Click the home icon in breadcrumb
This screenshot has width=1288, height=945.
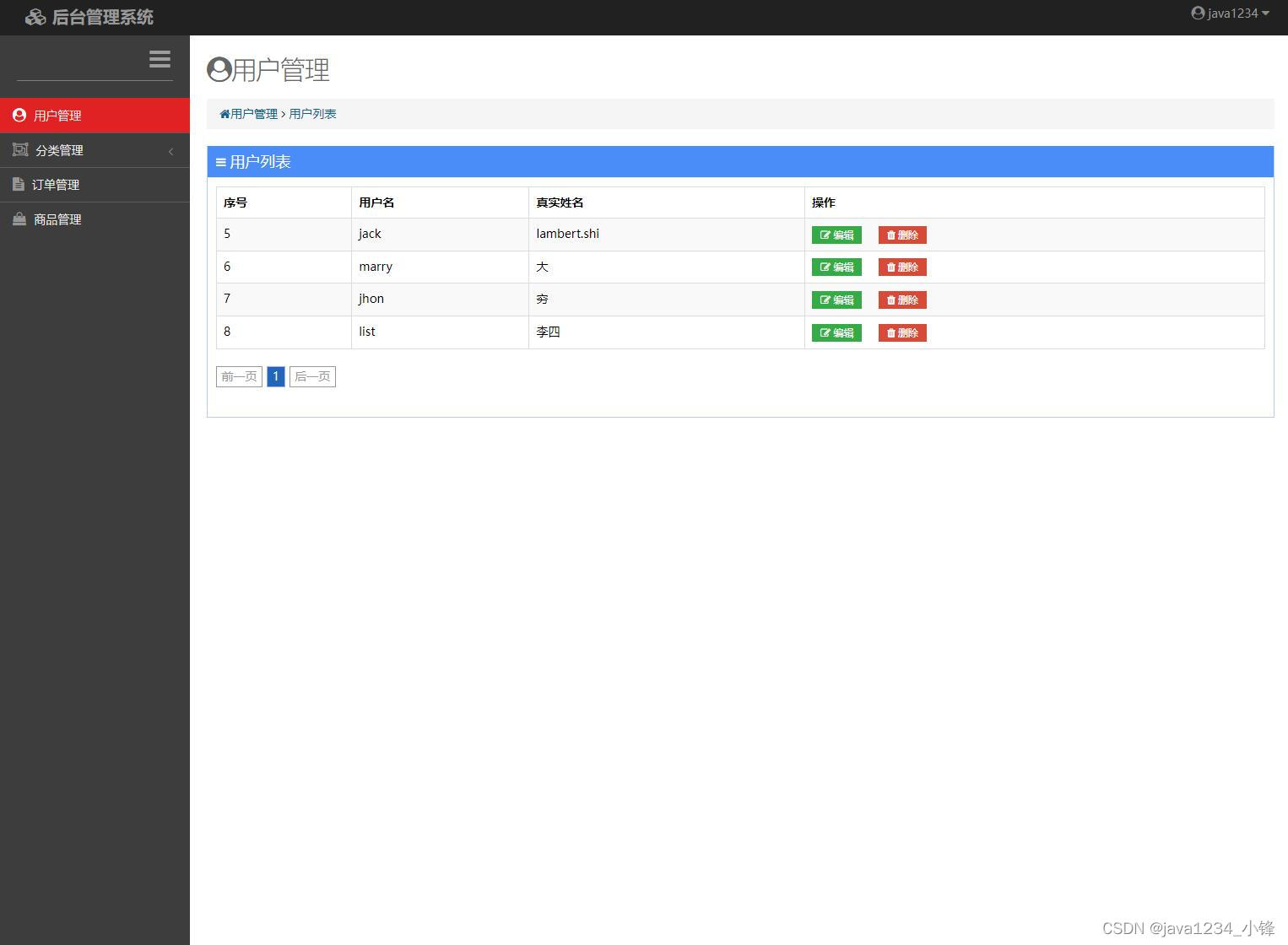pos(225,114)
